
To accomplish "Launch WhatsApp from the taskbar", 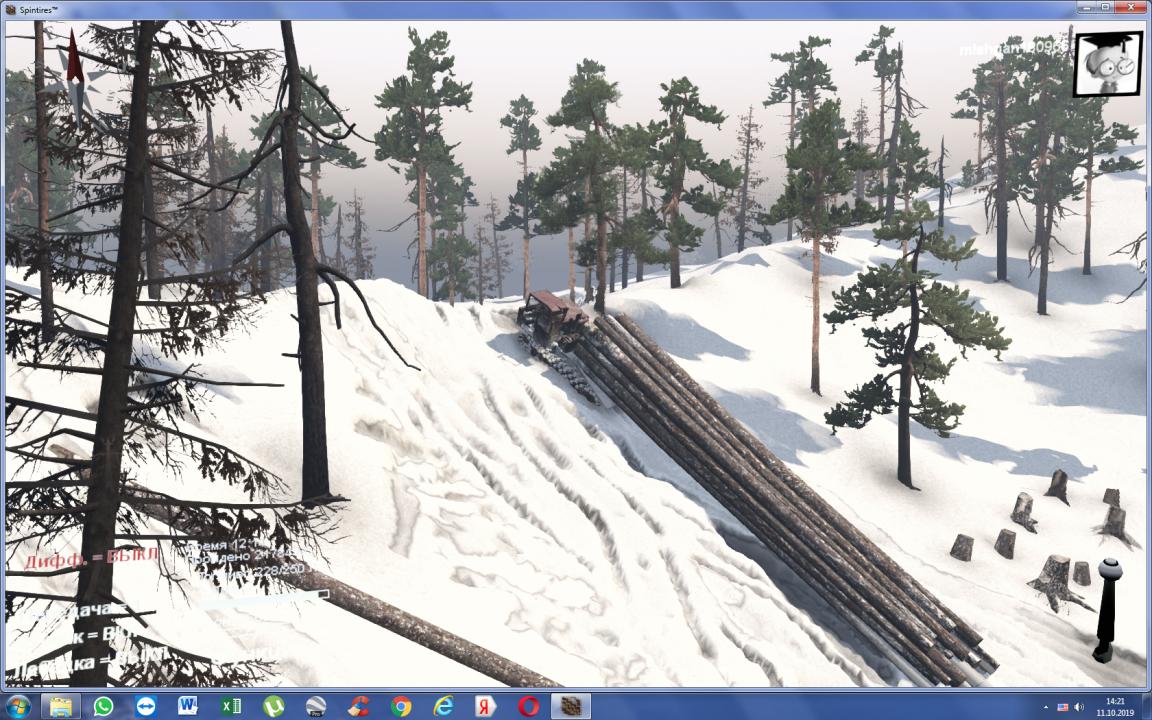I will pos(103,706).
